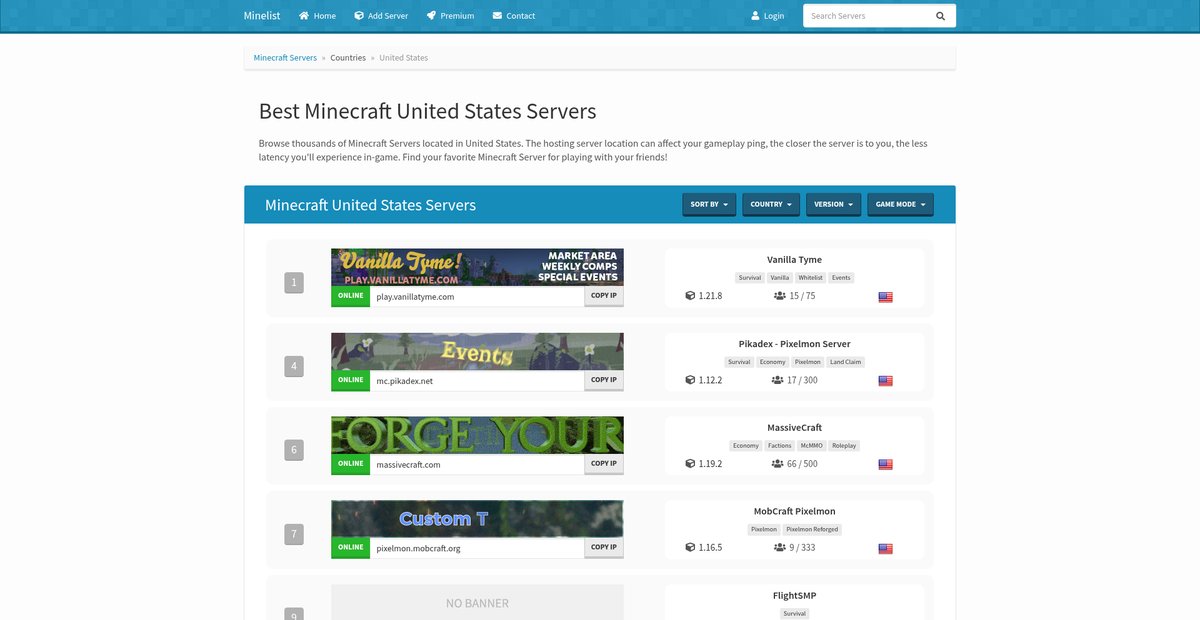This screenshot has width=1200, height=620.
Task: Open the MobCraft Pixelmon title
Action: click(x=794, y=511)
